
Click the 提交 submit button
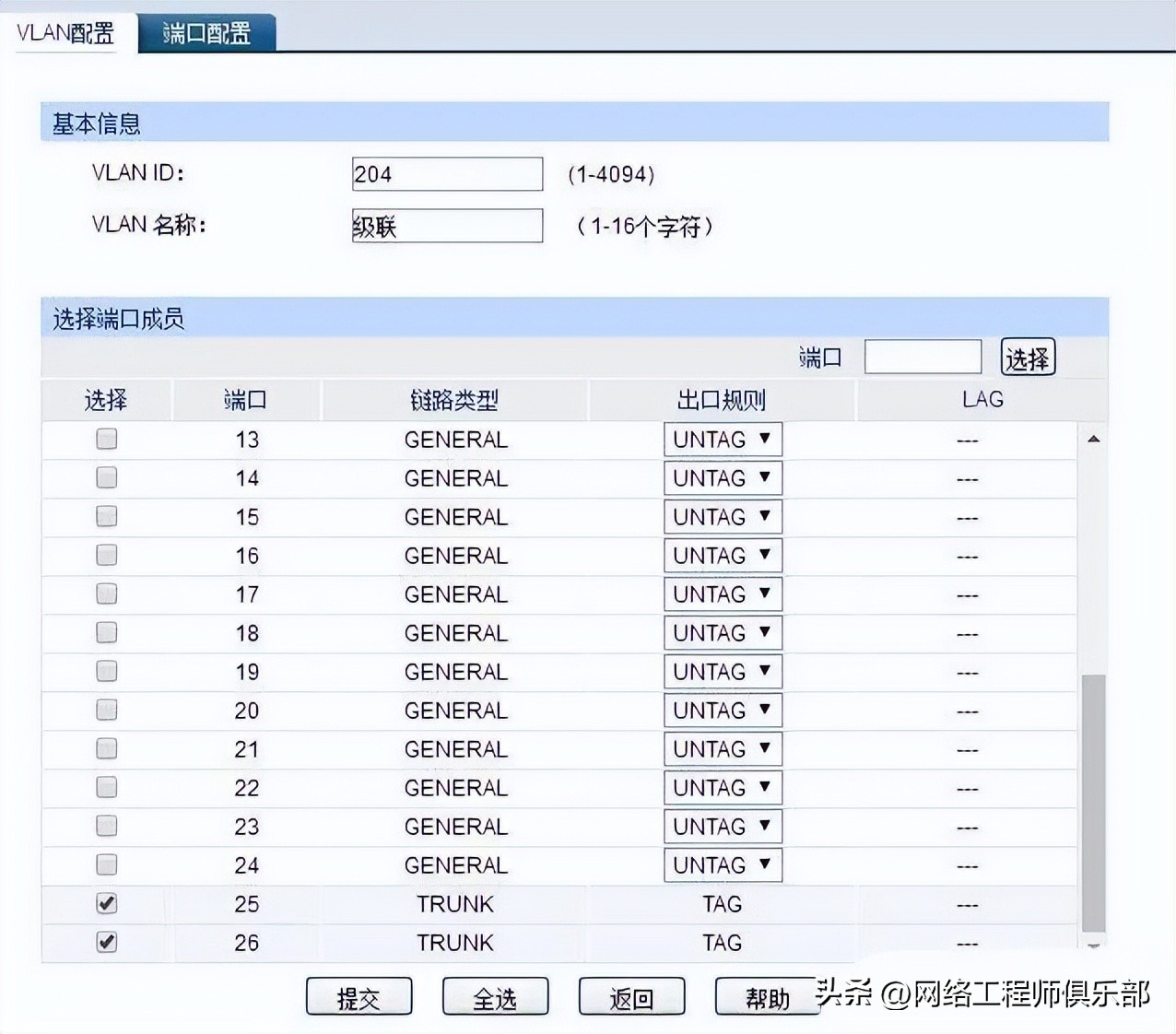pyautogui.click(x=359, y=996)
